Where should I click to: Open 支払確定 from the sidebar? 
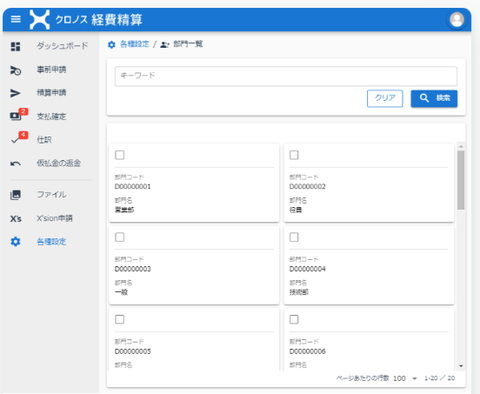pos(51,116)
